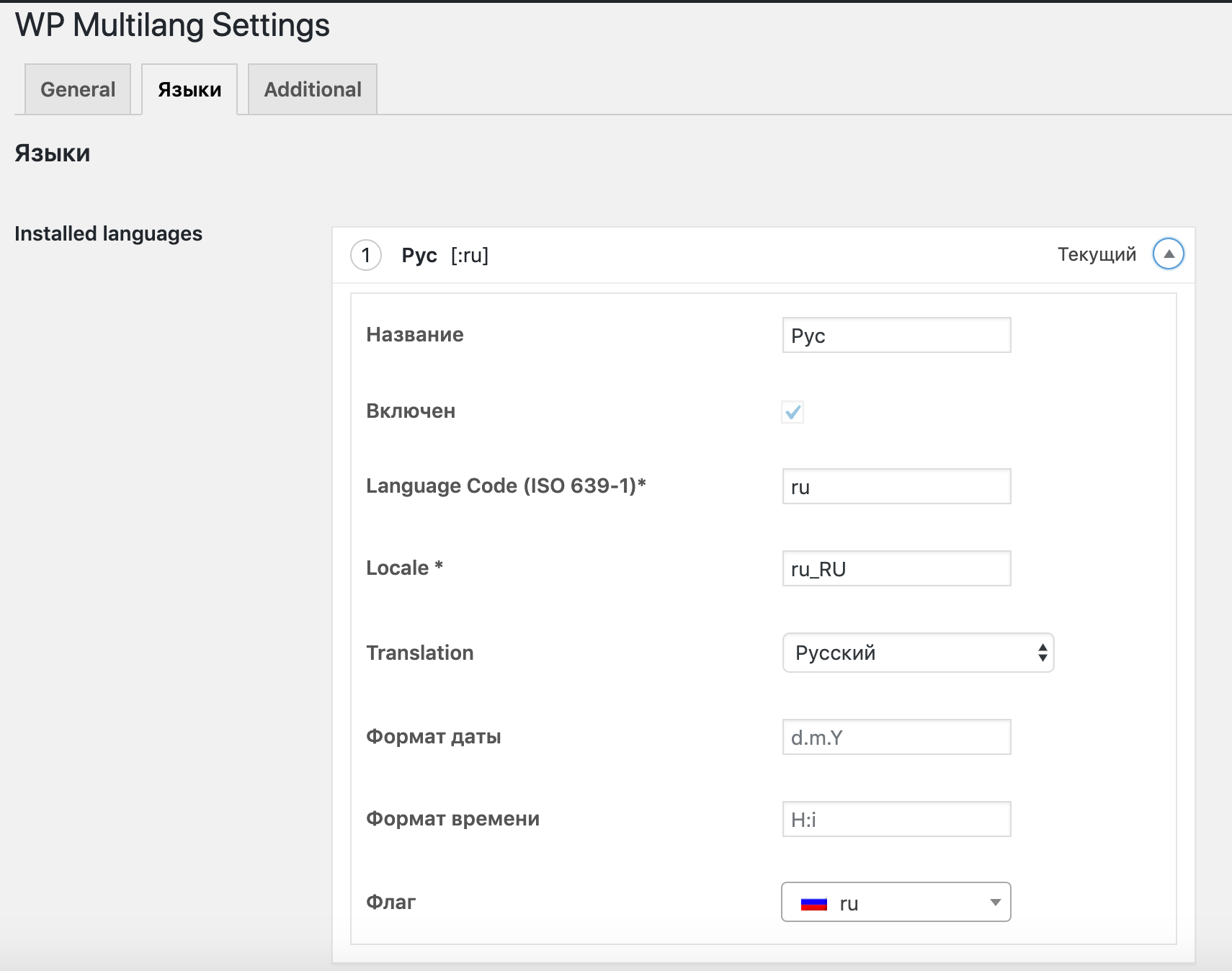Select the Языки tab
Image resolution: width=1232 pixels, height=971 pixels.
tap(189, 89)
